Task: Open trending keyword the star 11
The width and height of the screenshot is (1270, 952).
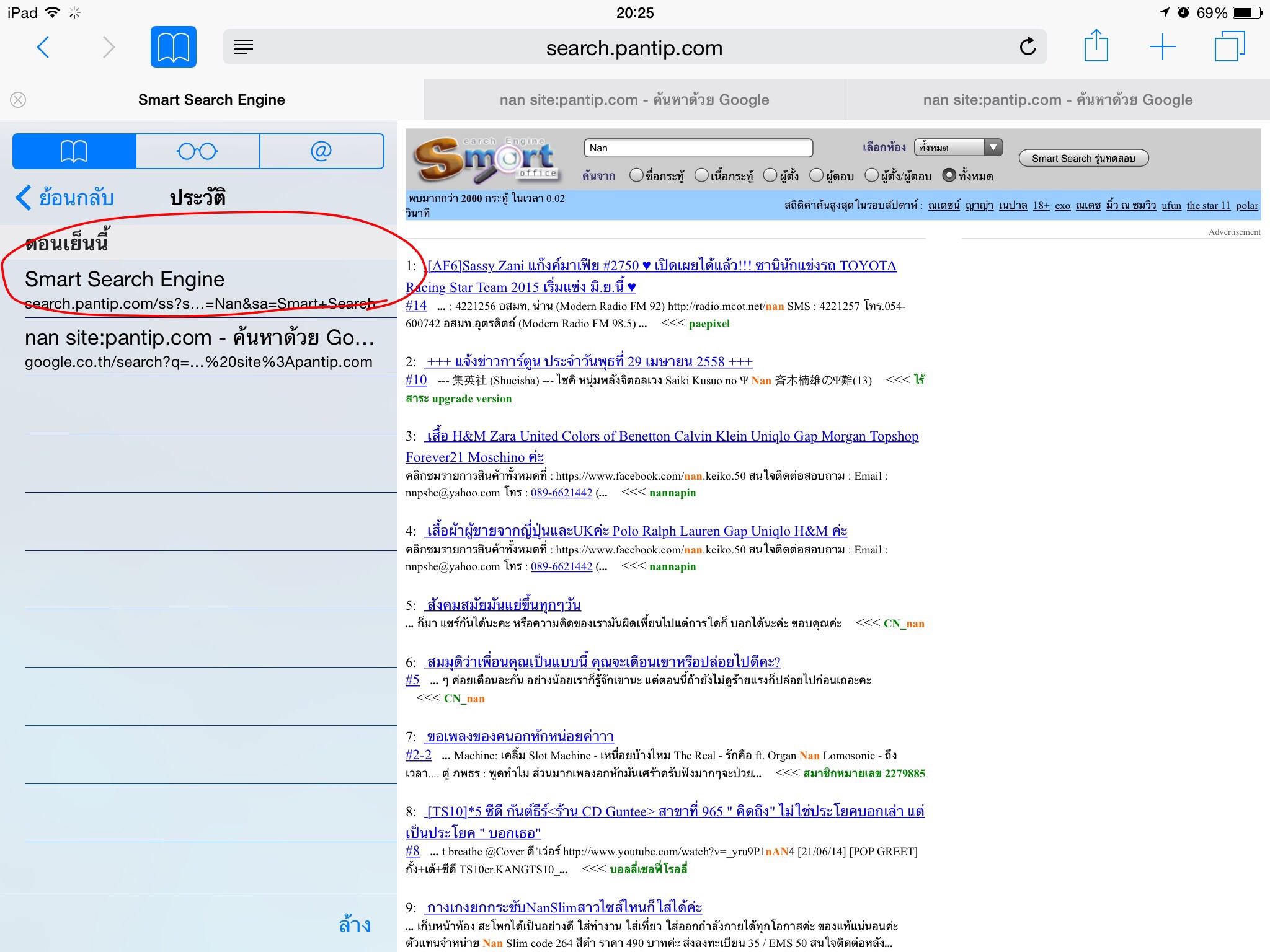Action: point(1209,205)
